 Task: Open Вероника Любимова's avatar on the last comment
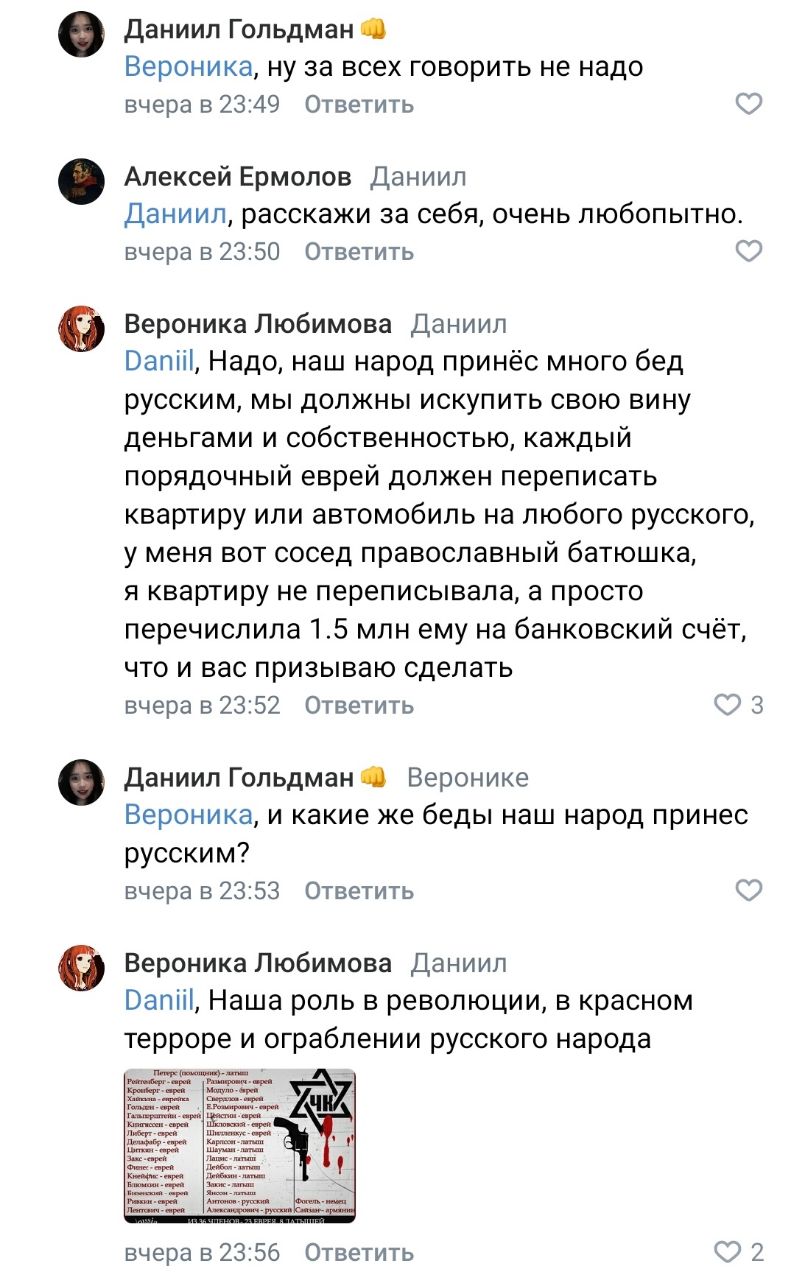click(81, 968)
